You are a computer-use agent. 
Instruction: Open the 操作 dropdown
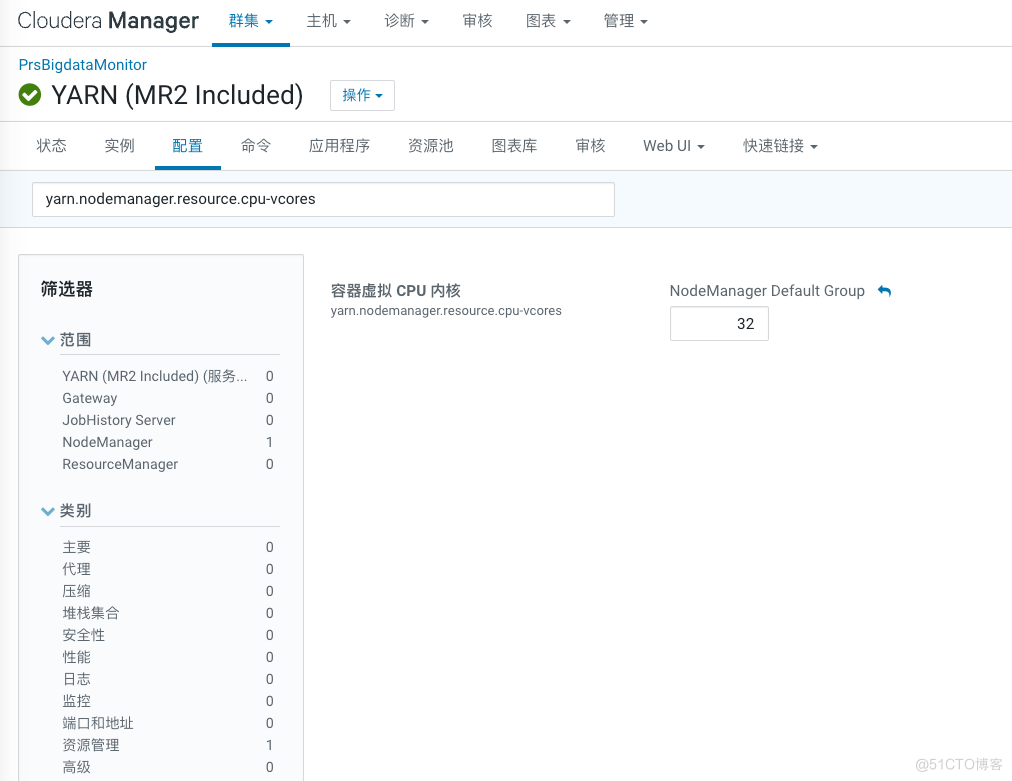point(362,95)
